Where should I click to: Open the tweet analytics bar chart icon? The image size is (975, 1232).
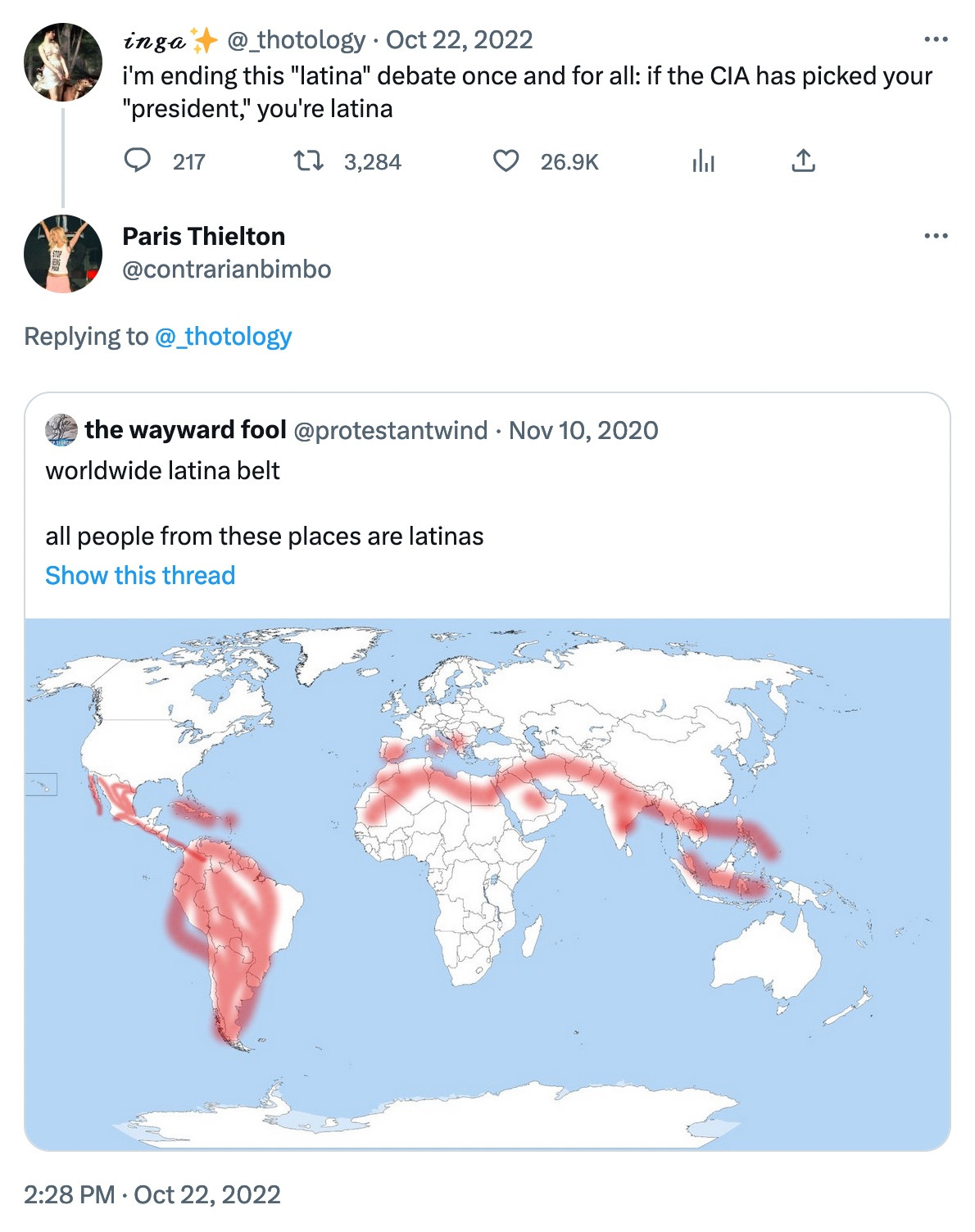(703, 161)
